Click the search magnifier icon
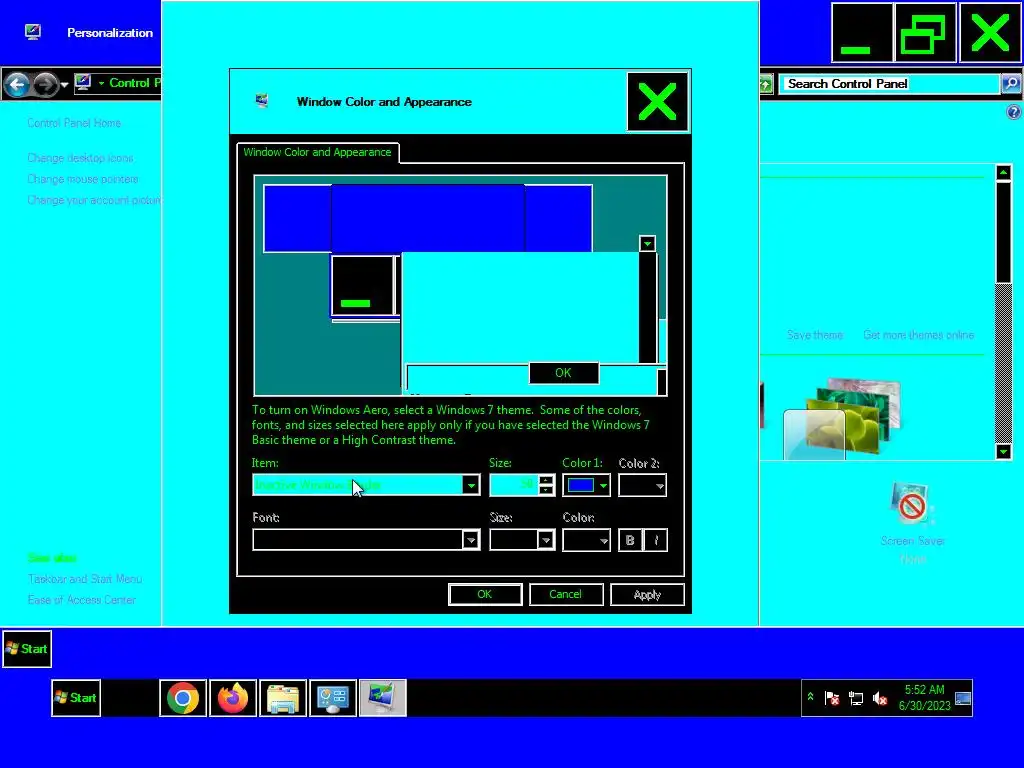 pos(1010,84)
